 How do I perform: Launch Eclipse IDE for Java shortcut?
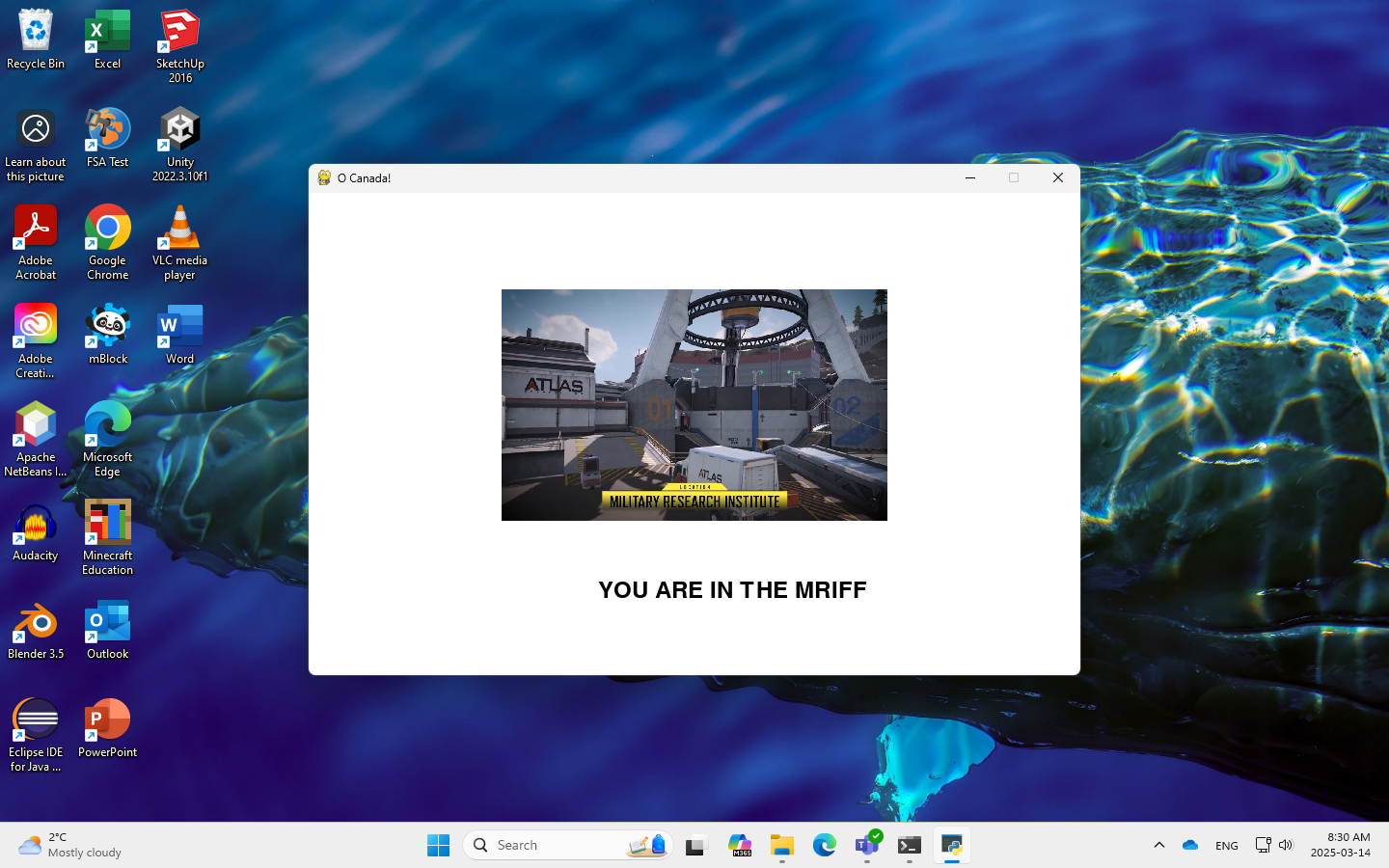click(36, 735)
